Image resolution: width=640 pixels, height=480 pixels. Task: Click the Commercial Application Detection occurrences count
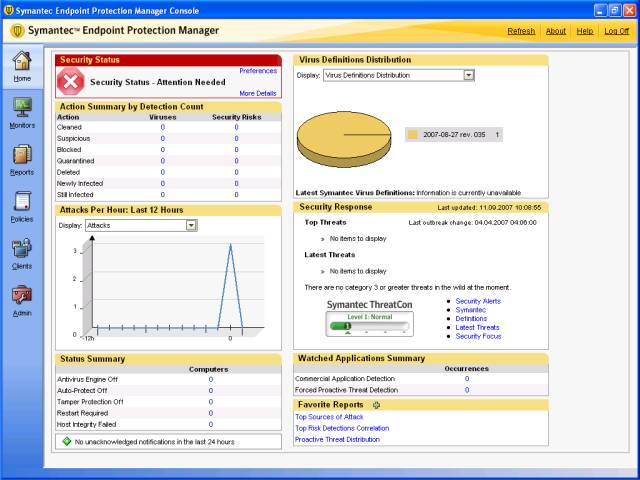[467, 379]
